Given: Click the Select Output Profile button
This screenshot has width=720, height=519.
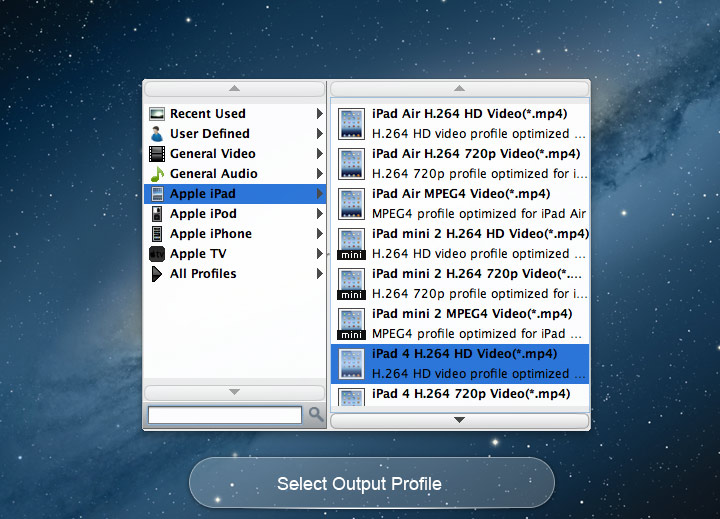Looking at the screenshot, I should coord(371,483).
